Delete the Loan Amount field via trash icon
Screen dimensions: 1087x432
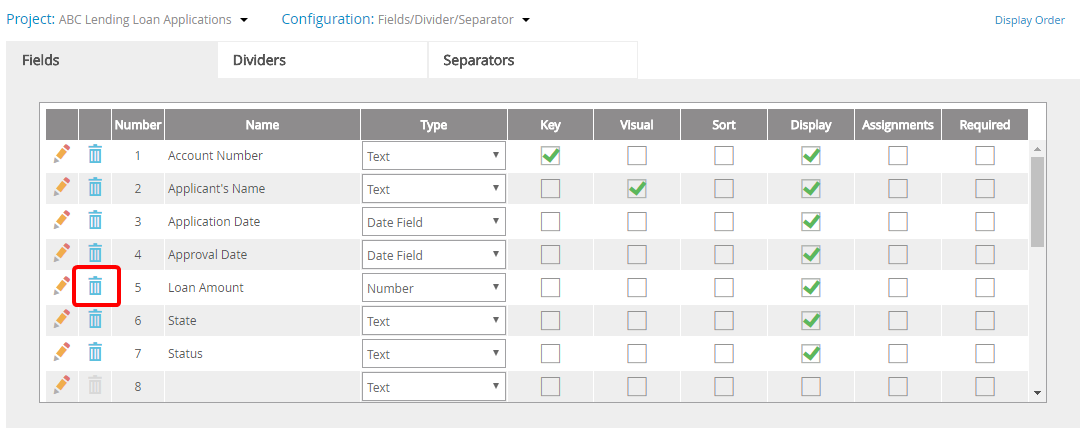coord(95,287)
